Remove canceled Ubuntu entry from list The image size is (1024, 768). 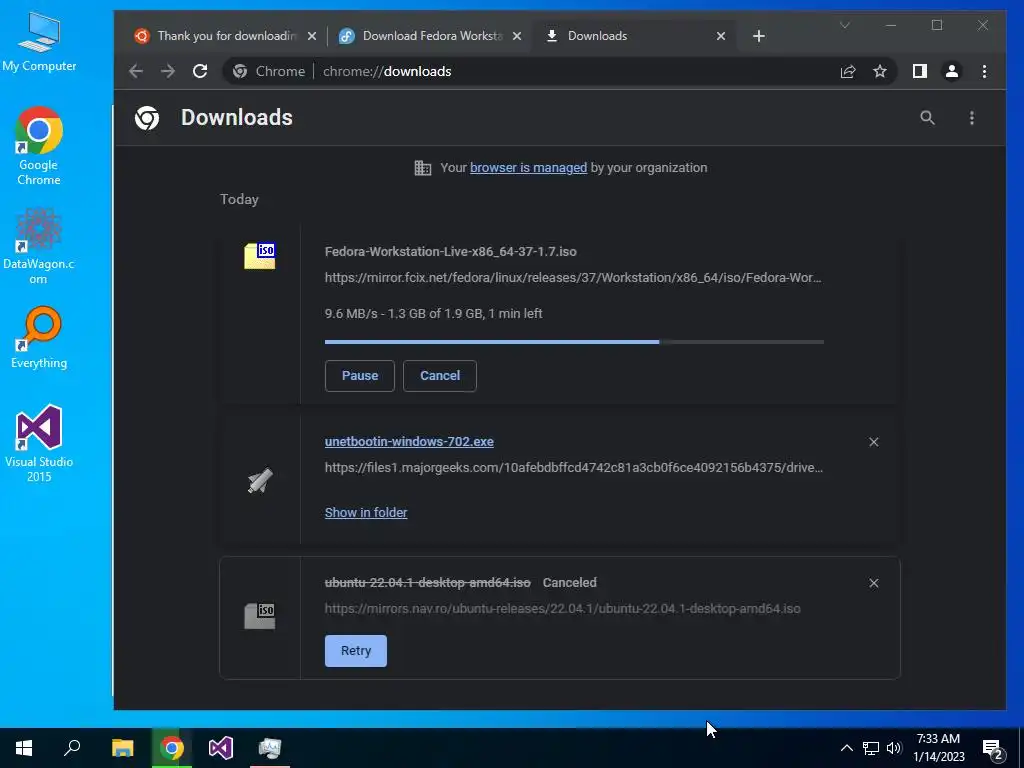click(874, 583)
